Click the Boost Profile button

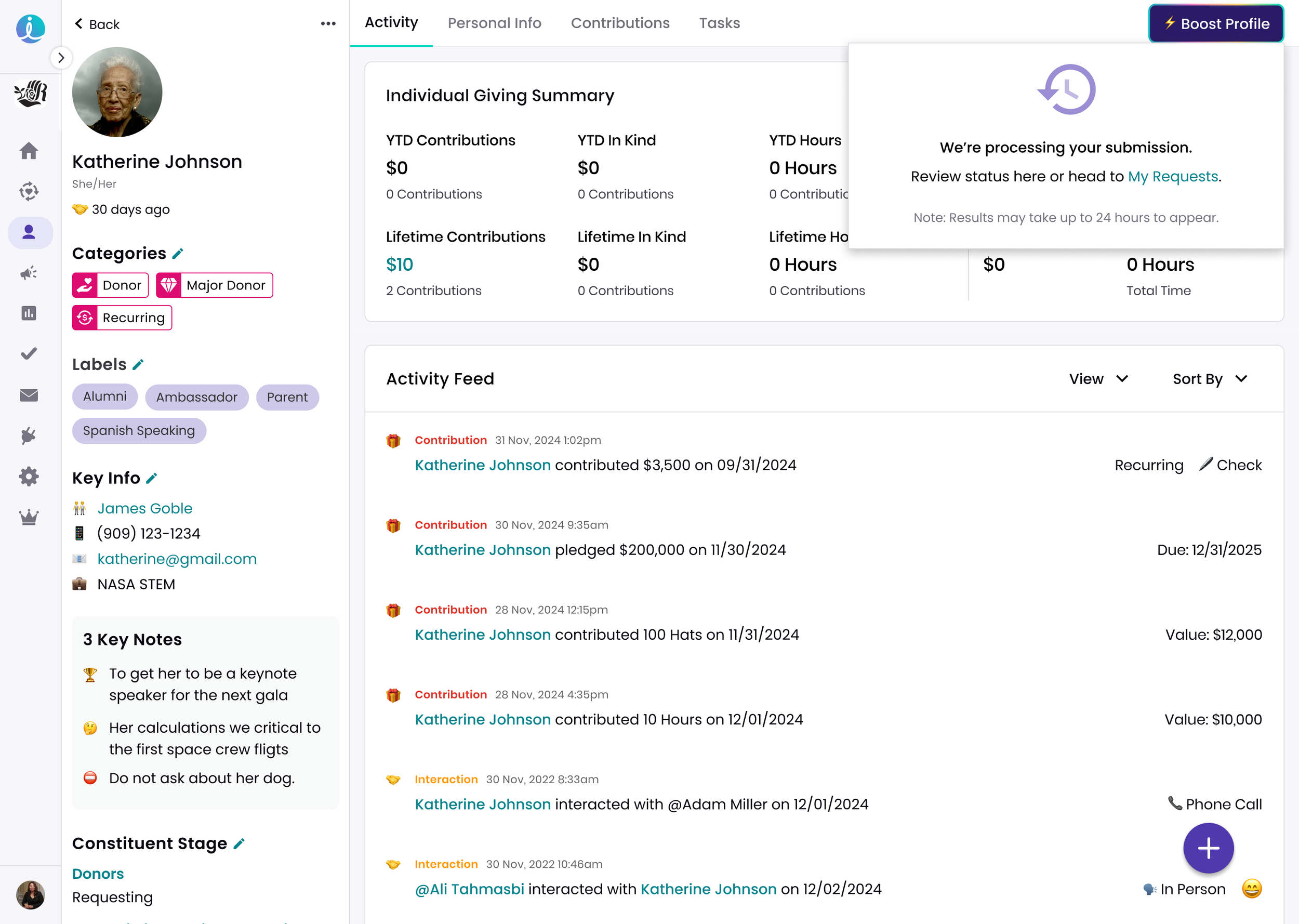click(1216, 24)
